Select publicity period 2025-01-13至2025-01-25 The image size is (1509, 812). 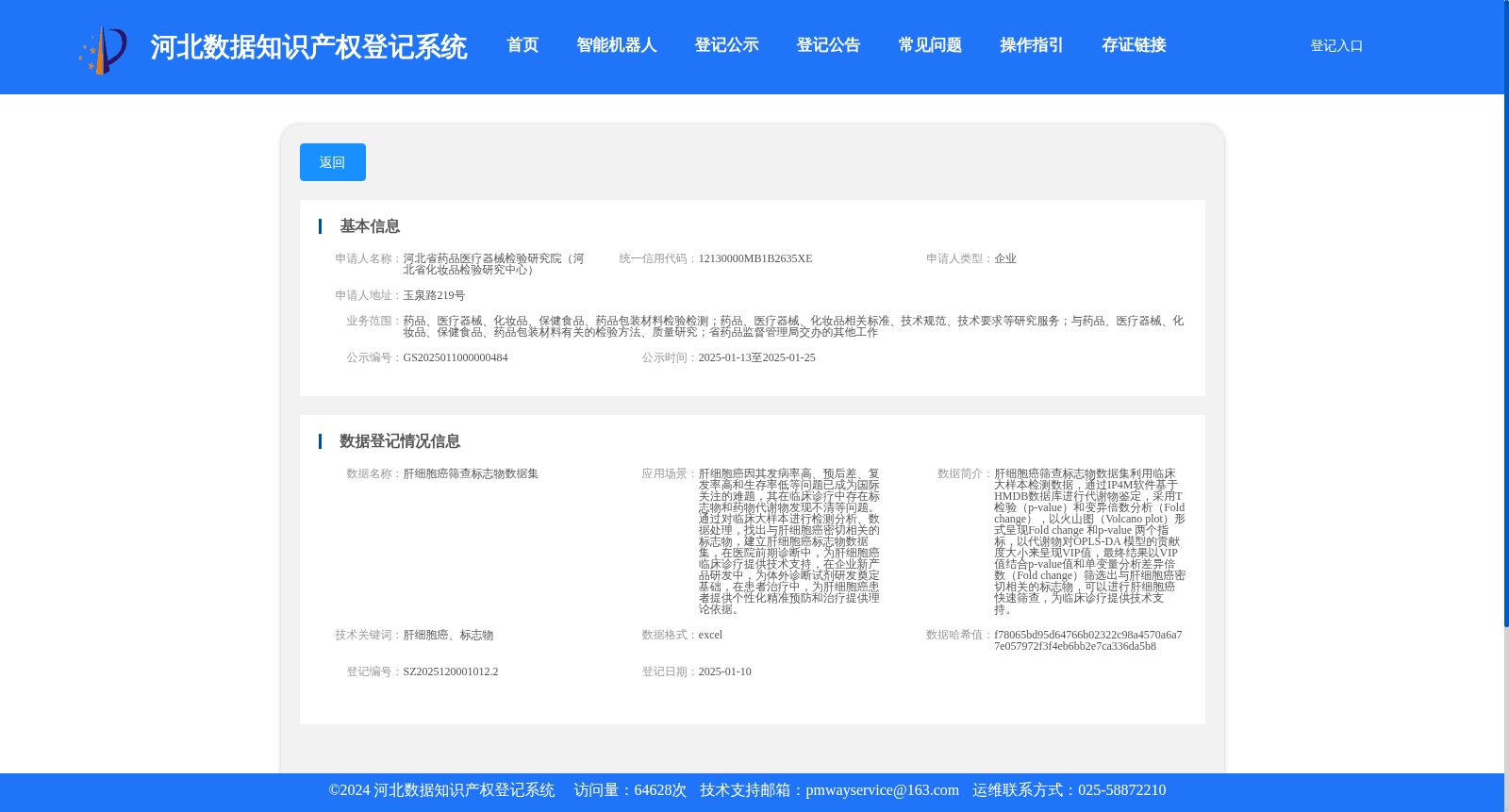pos(757,357)
